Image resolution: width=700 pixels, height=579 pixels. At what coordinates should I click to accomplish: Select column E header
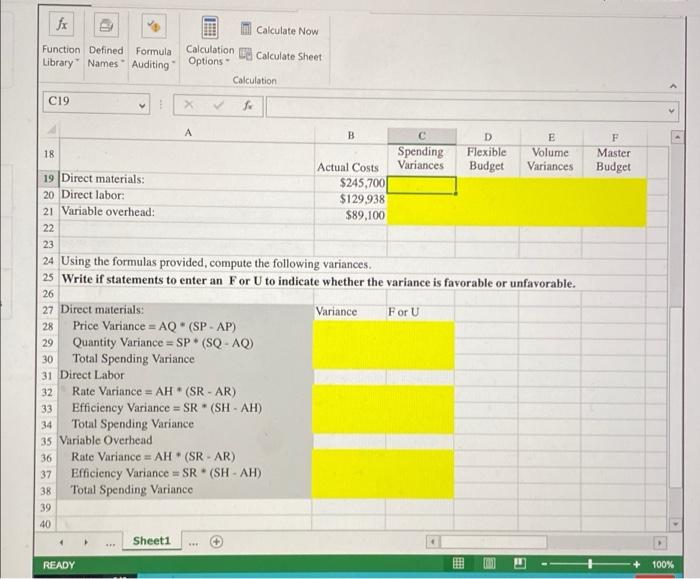[551, 137]
